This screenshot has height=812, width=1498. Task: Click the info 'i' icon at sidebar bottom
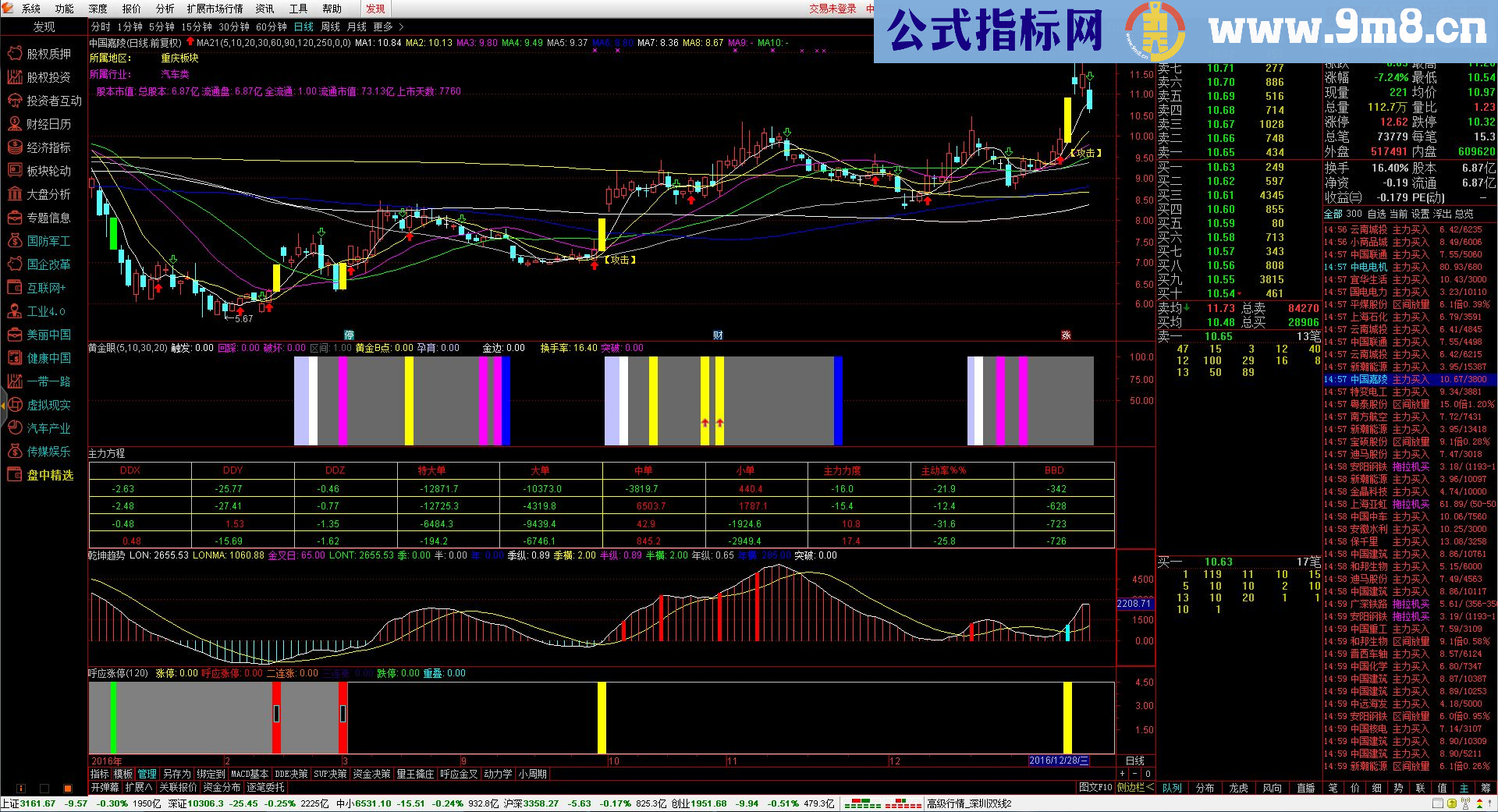[21, 789]
